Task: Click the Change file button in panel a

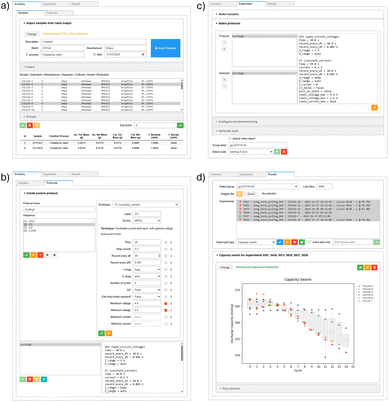Action: point(32,34)
